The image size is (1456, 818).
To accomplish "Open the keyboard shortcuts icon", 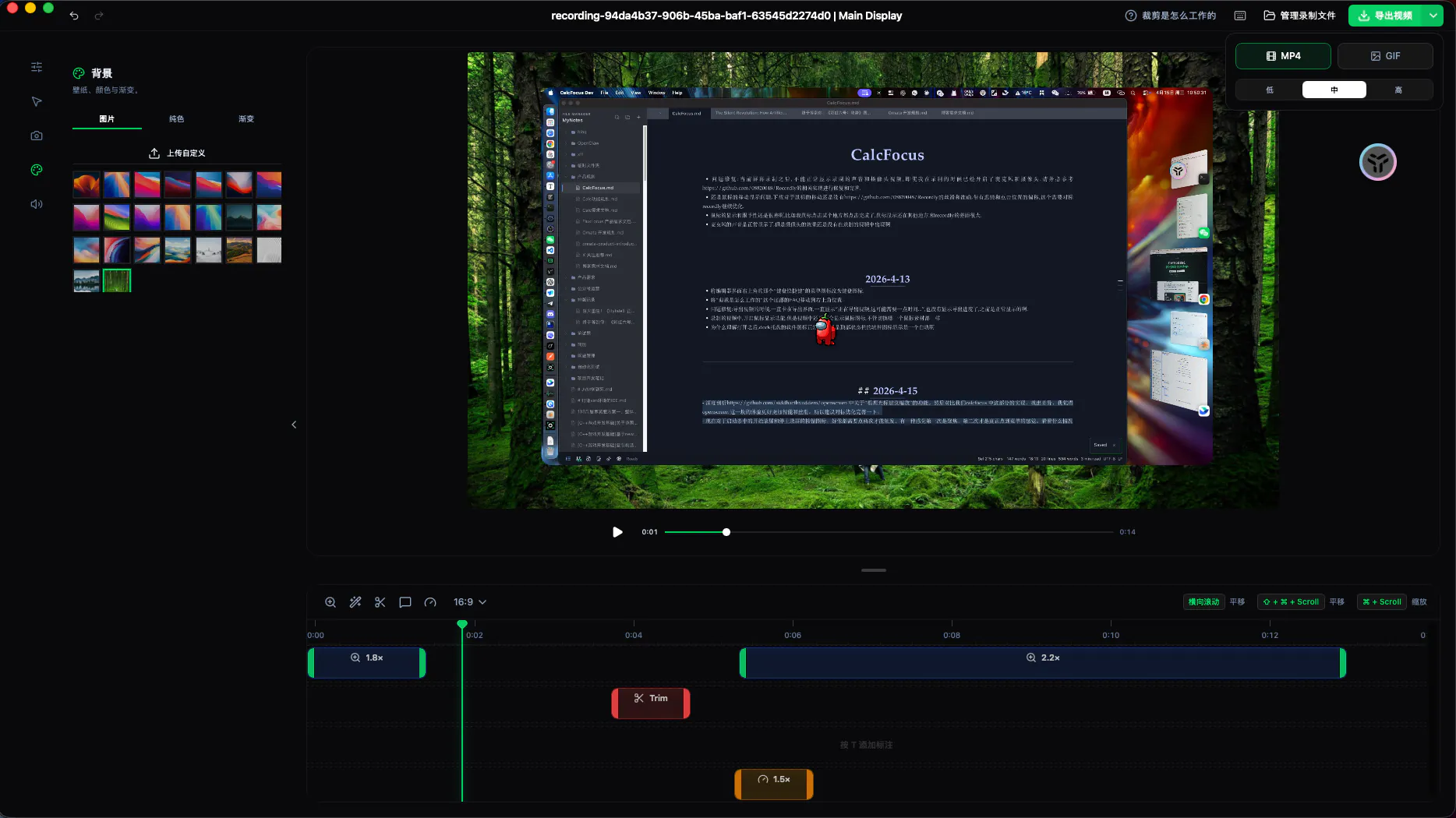I will 1240,16.
